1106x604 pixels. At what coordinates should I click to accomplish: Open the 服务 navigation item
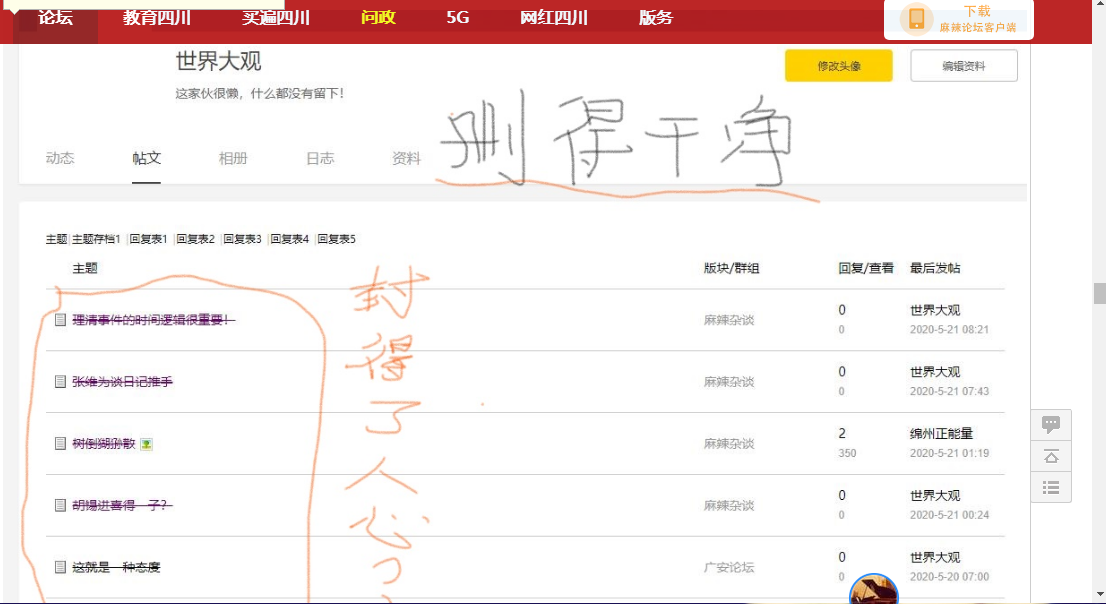pos(656,18)
